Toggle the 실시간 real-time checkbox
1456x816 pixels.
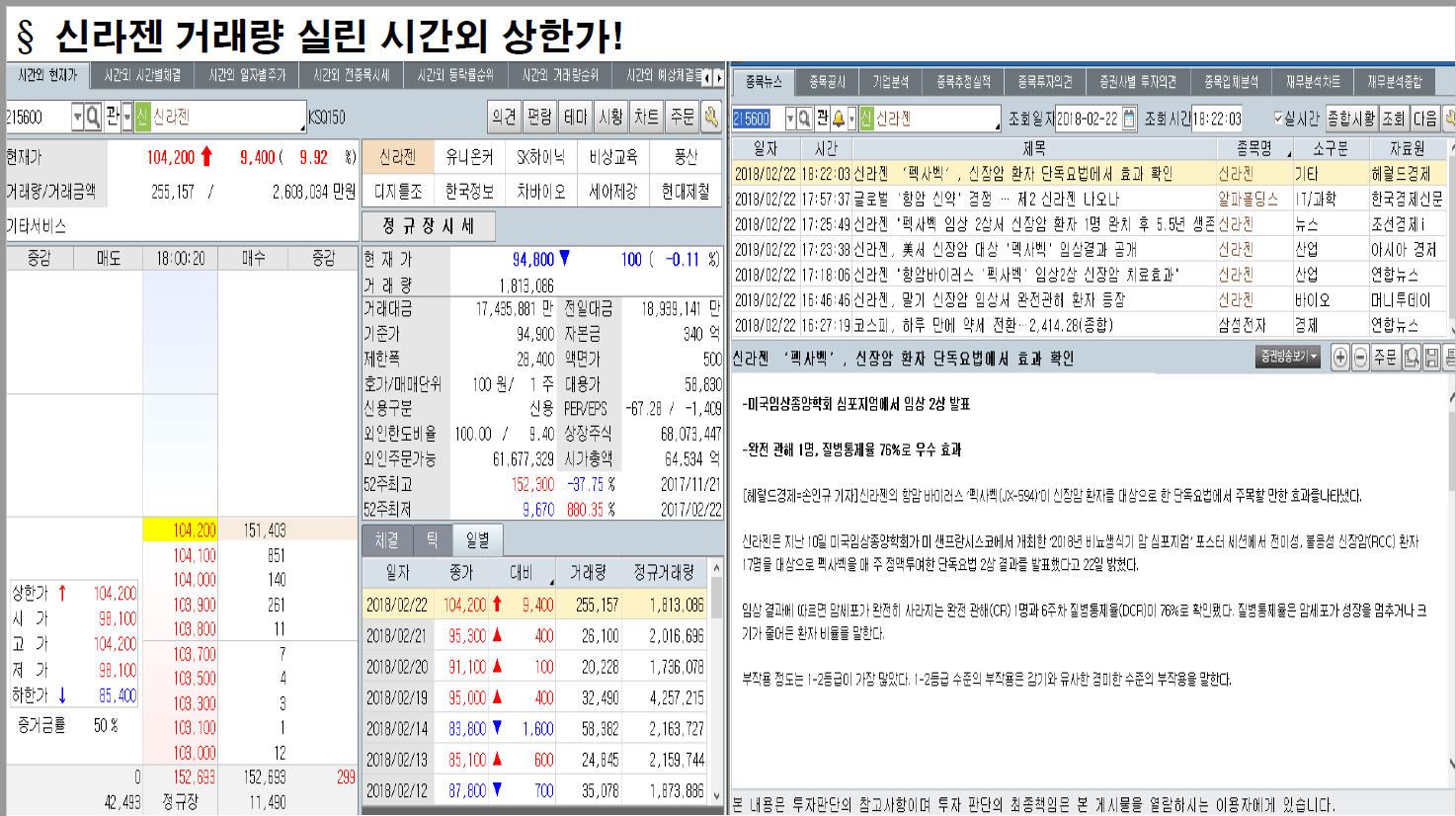(x=1279, y=119)
